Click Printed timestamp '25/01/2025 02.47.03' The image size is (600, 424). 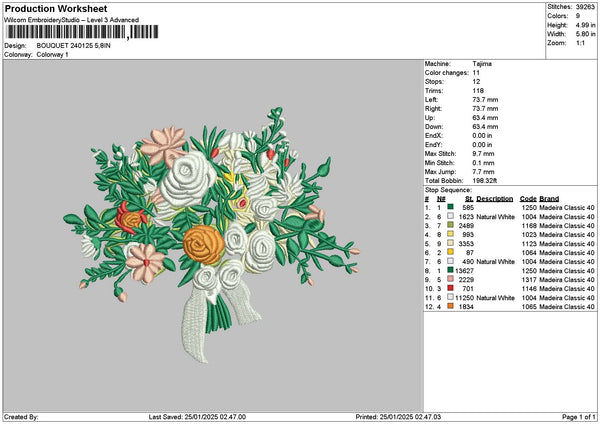click(410, 417)
